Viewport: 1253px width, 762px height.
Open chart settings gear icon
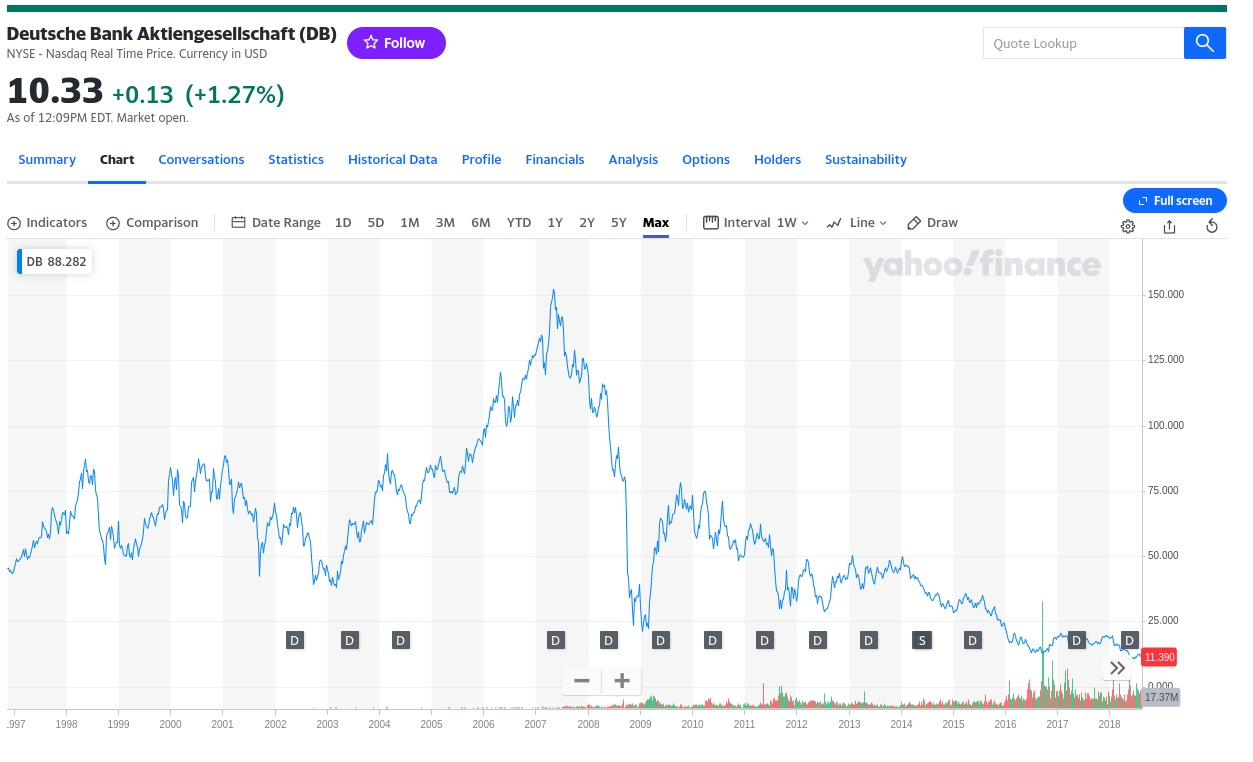click(1128, 226)
